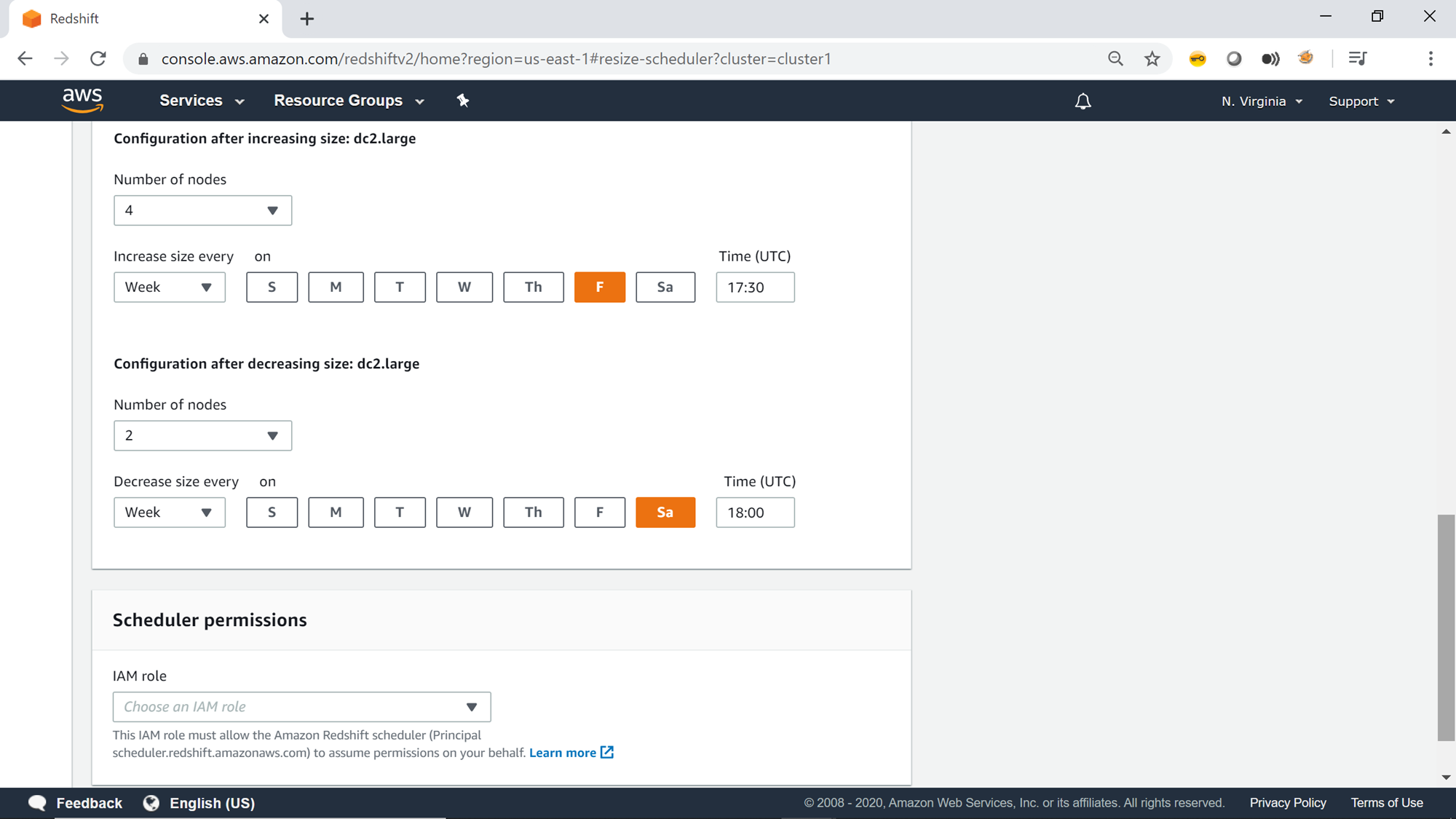Open the increase nodes dropdown showing 4
The height and width of the screenshot is (819, 1456).
coord(202,210)
